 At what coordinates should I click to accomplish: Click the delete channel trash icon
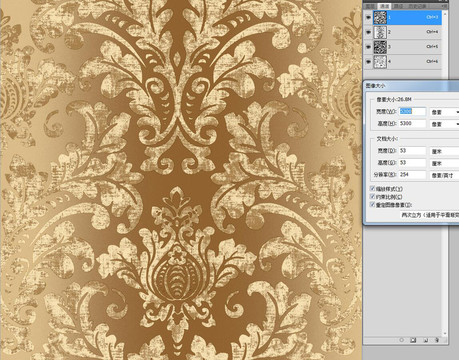(437, 340)
